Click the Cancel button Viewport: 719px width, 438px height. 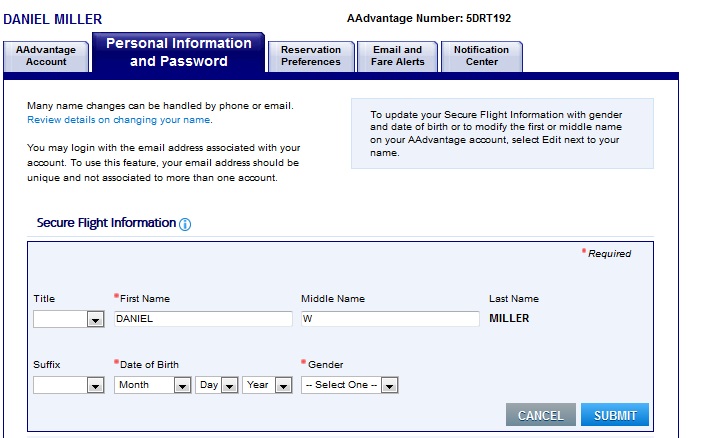(540, 415)
